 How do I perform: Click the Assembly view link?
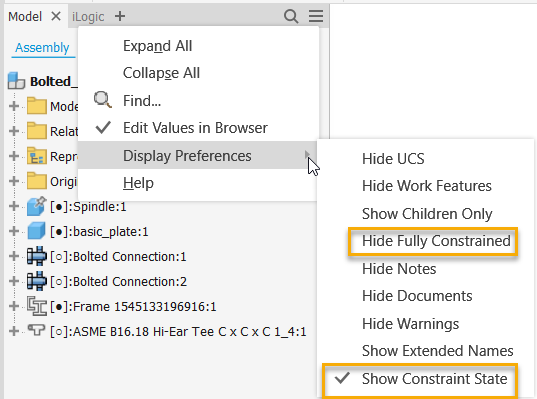click(42, 48)
